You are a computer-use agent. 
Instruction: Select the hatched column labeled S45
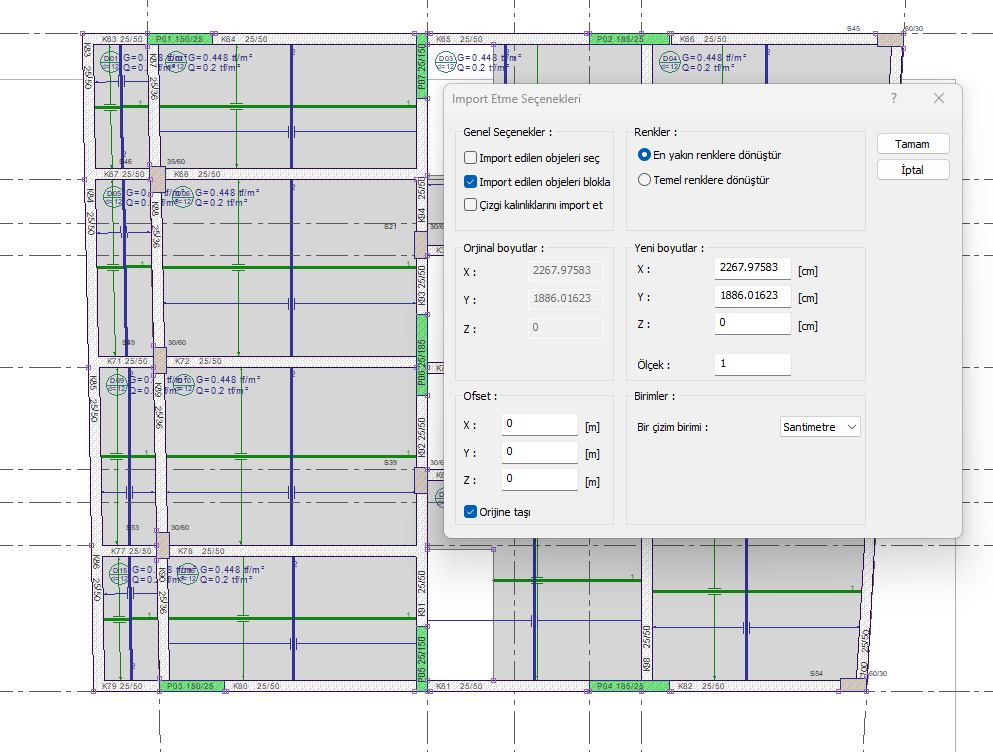click(890, 40)
